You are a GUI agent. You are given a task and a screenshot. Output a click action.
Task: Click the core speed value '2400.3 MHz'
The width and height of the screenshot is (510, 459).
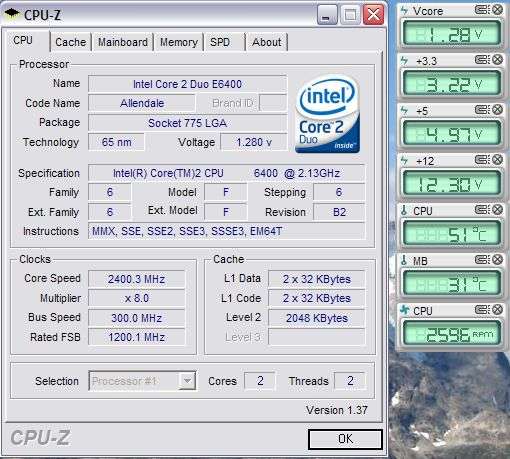point(136,279)
